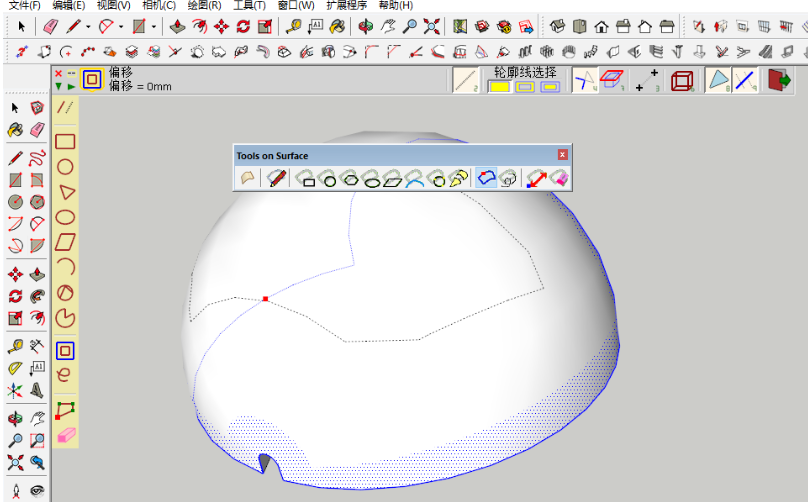Open the arc tool dropdown arrow
Viewport: 808px width, 502px height.
(121, 27)
